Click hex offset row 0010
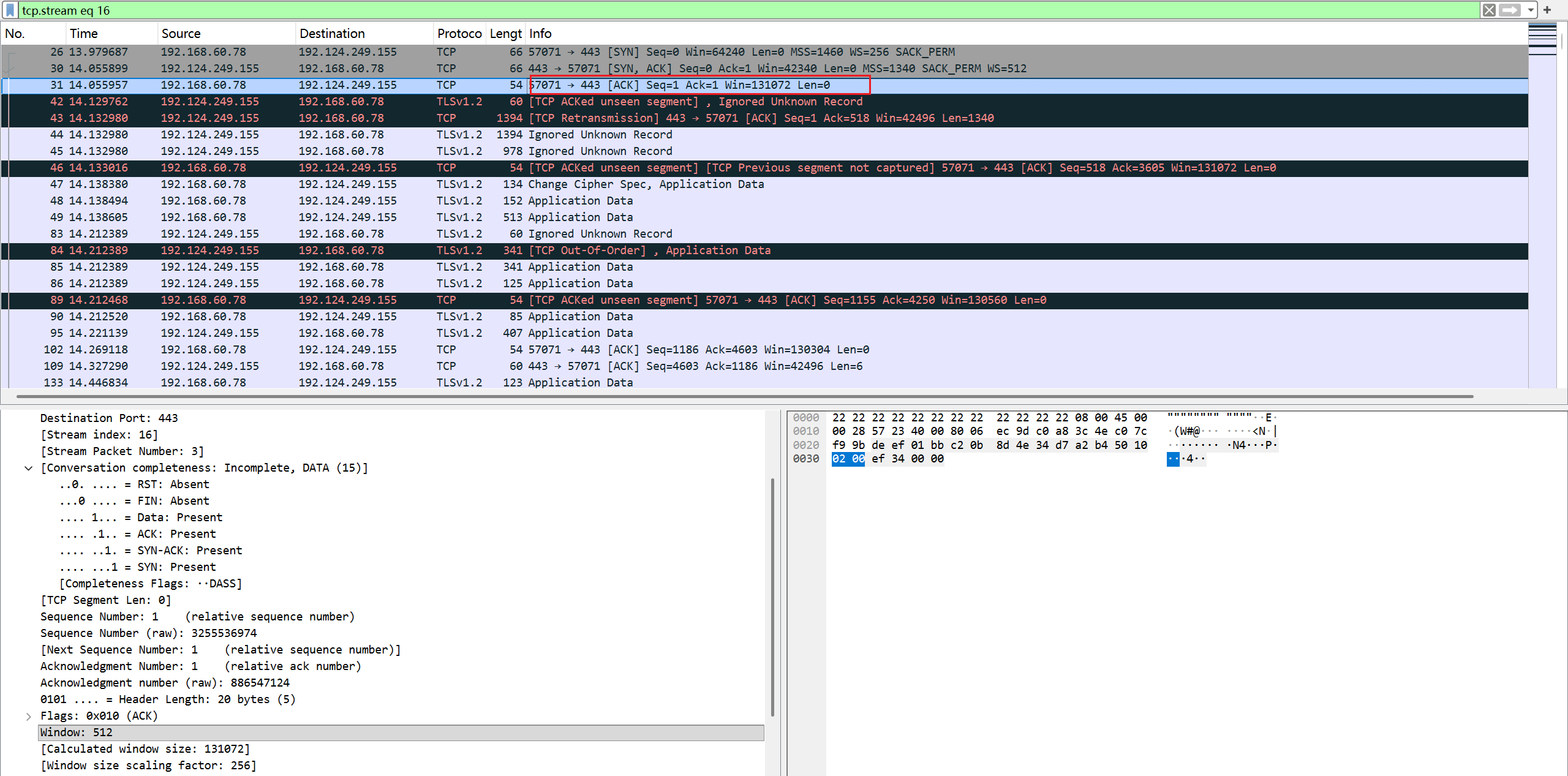 pos(805,431)
